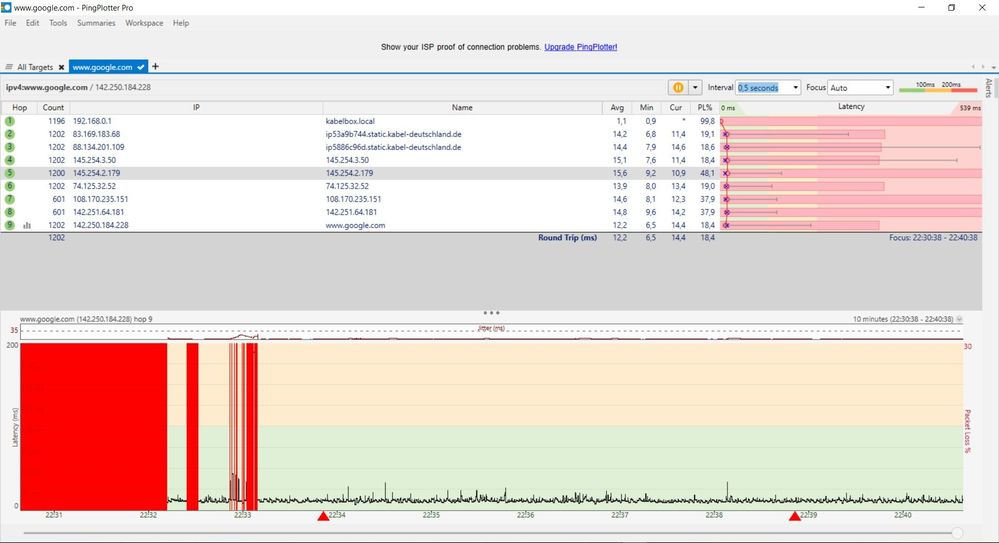Click the timeline slider handle below the graph
The image size is (999, 543).
[957, 534]
